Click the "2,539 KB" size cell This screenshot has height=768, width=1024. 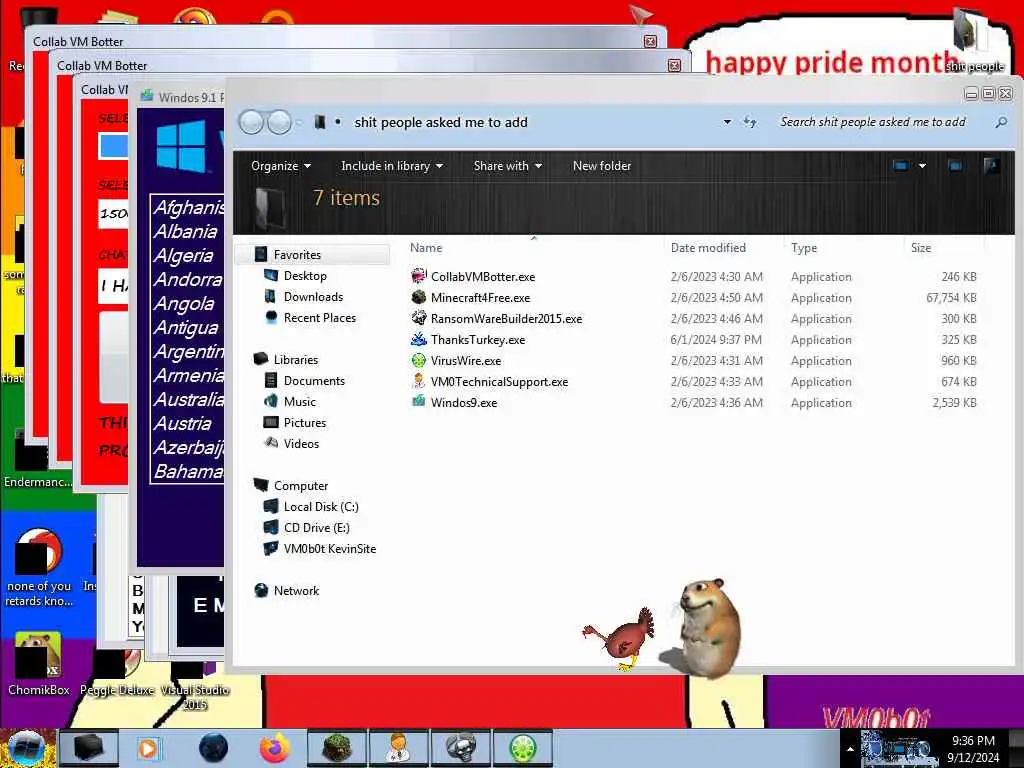(954, 402)
